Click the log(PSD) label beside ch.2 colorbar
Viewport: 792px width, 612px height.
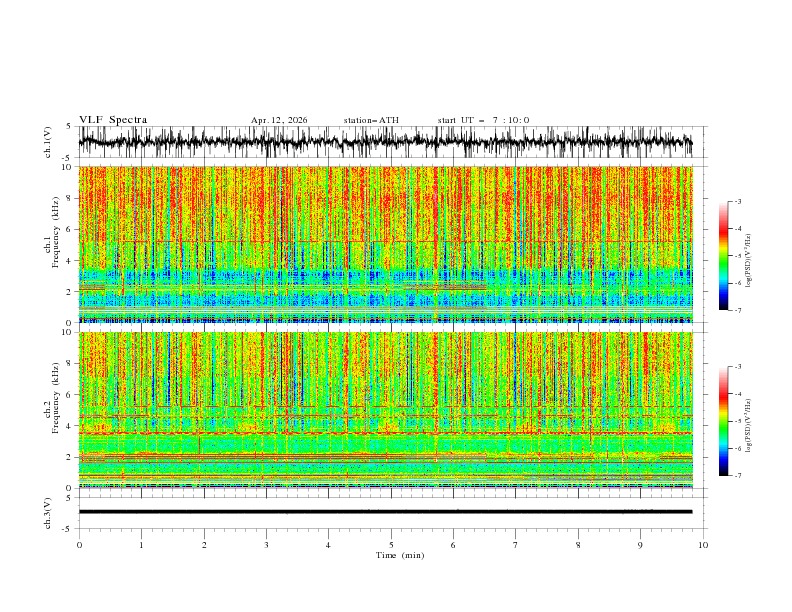click(x=748, y=426)
